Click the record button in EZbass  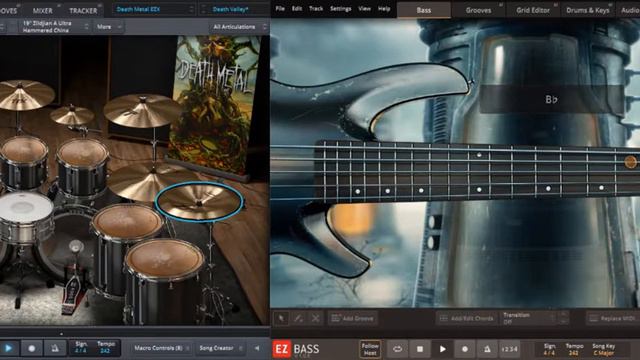click(x=465, y=349)
